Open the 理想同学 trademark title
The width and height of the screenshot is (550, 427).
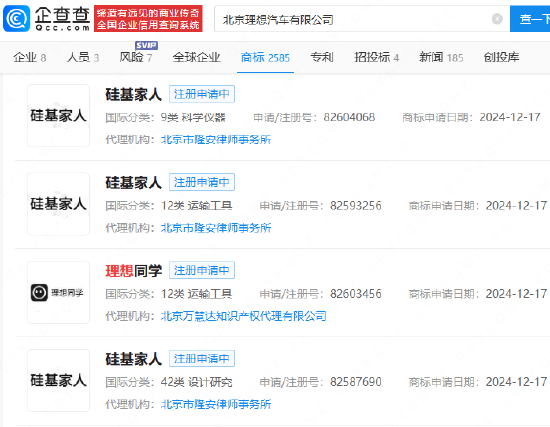point(134,271)
